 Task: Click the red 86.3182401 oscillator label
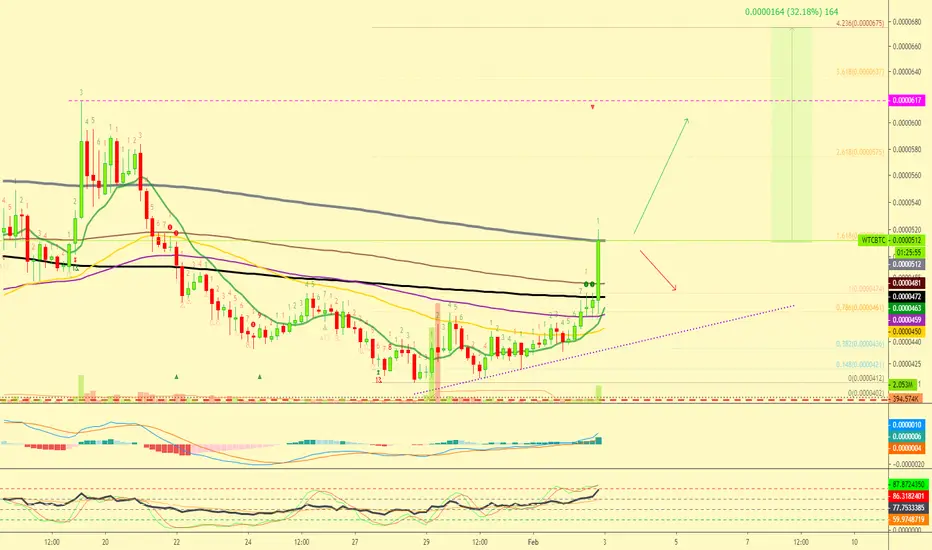coord(908,496)
